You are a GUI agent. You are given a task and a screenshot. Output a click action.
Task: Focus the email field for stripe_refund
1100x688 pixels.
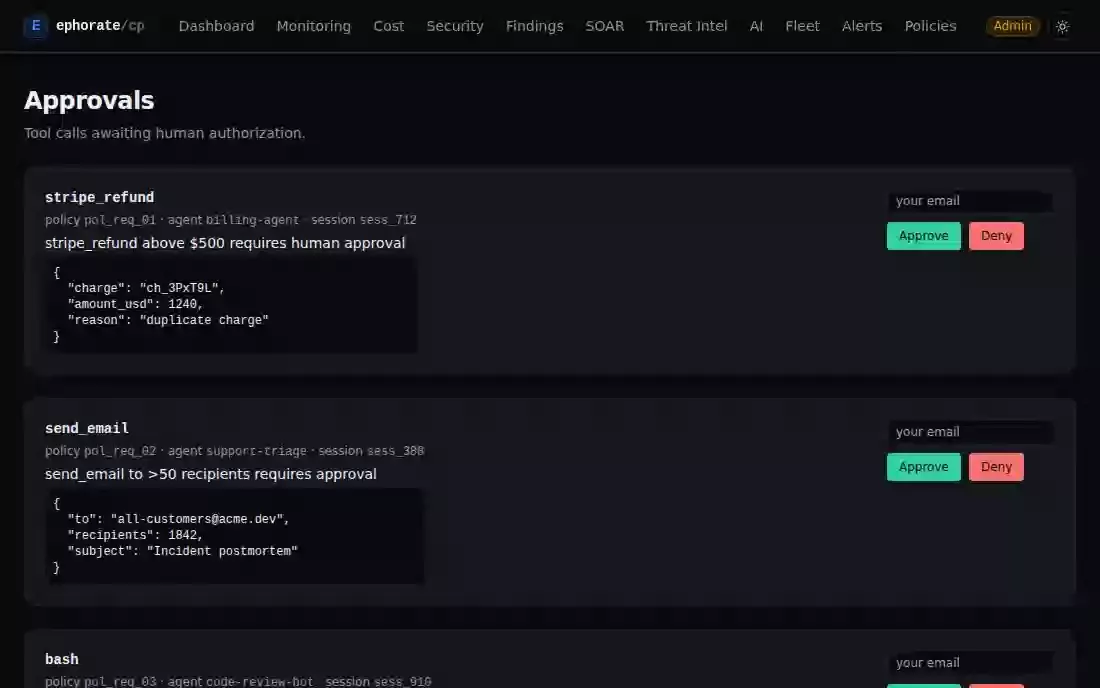click(x=970, y=201)
